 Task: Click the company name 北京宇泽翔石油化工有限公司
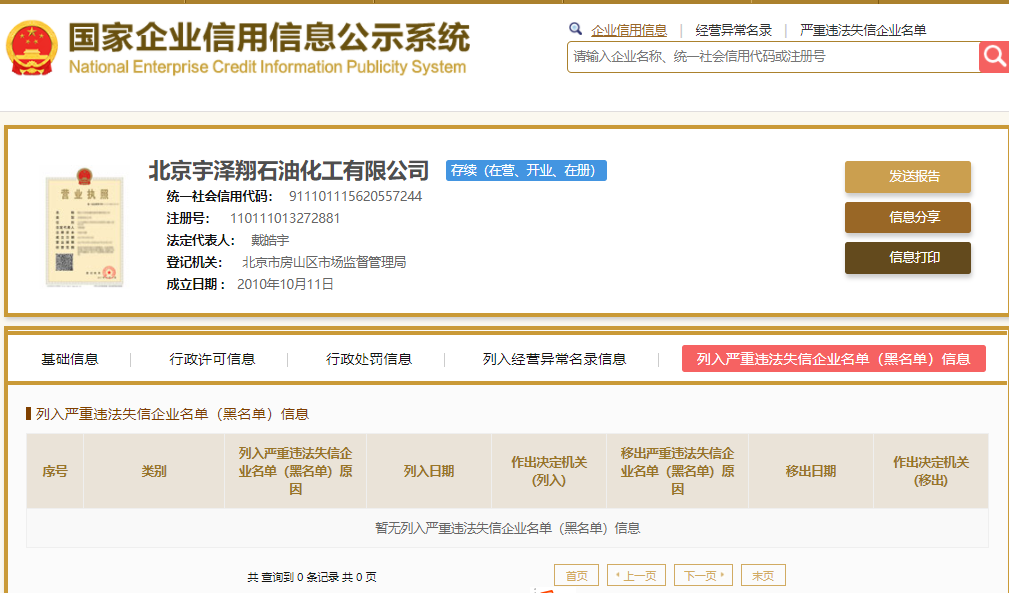pos(288,170)
